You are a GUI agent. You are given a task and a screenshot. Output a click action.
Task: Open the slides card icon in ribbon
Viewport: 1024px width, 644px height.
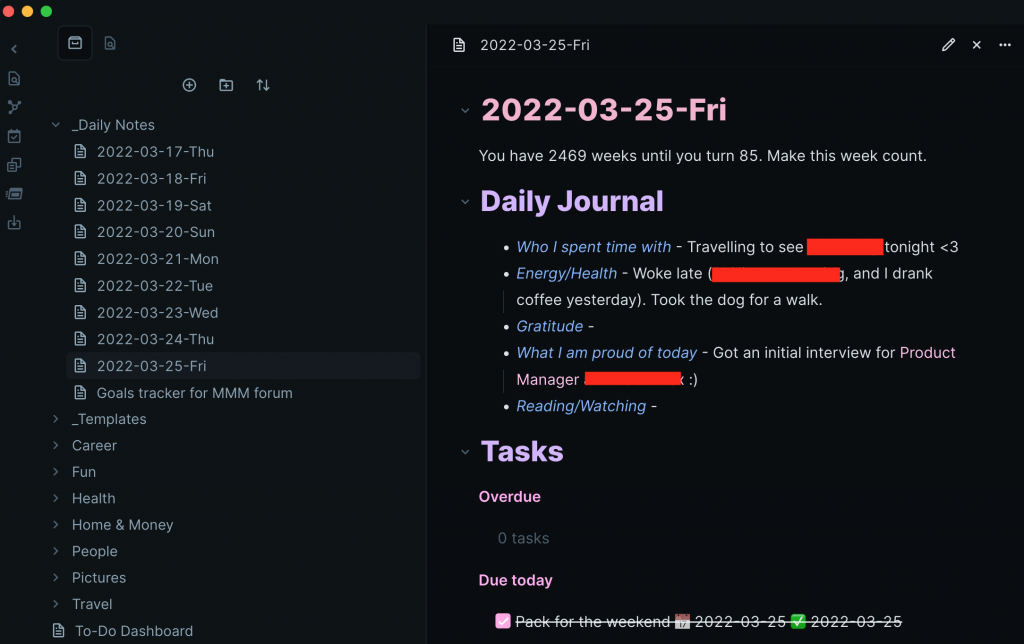pyautogui.click(x=14, y=194)
